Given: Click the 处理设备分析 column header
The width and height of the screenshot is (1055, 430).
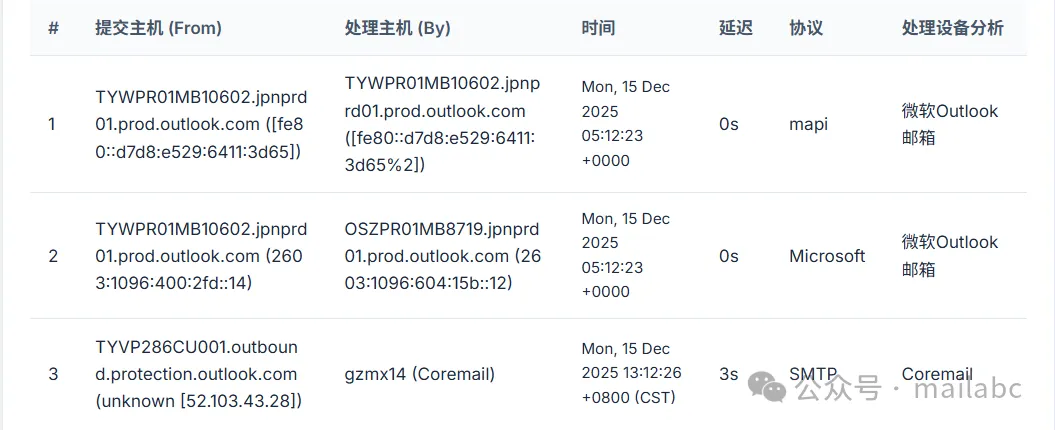Looking at the screenshot, I should pyautogui.click(x=952, y=28).
